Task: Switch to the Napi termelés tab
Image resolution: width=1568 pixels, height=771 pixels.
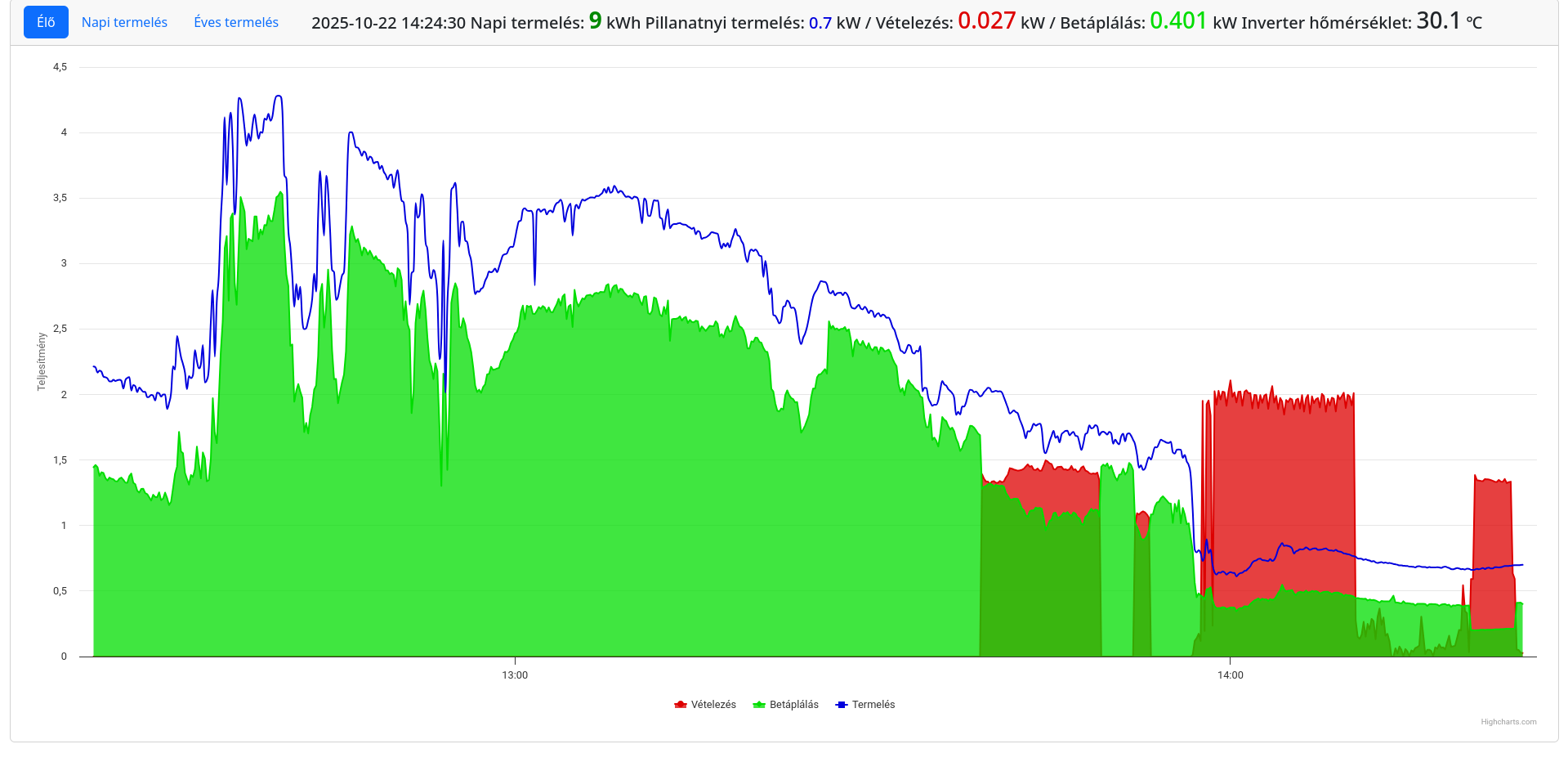Action: pos(124,22)
